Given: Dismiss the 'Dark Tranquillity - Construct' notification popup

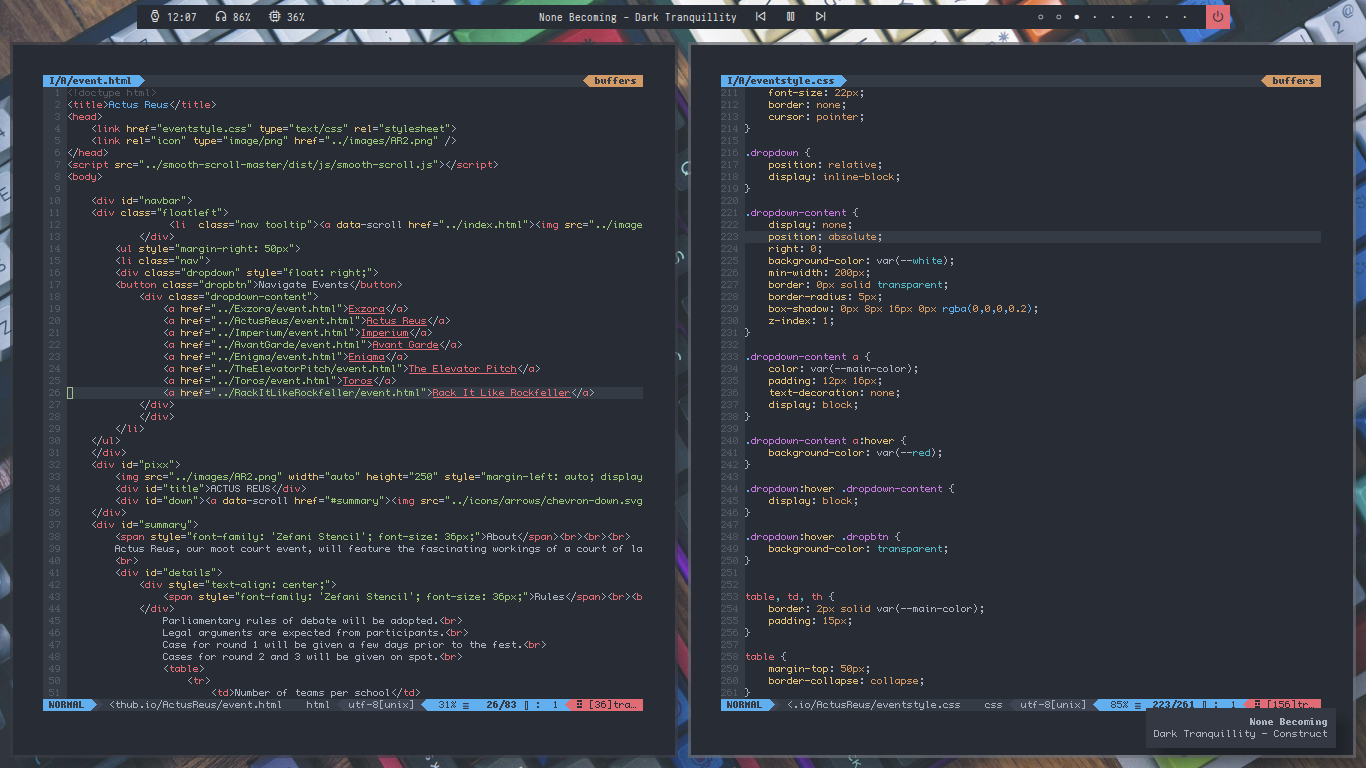Looking at the screenshot, I should pyautogui.click(x=1239, y=728).
